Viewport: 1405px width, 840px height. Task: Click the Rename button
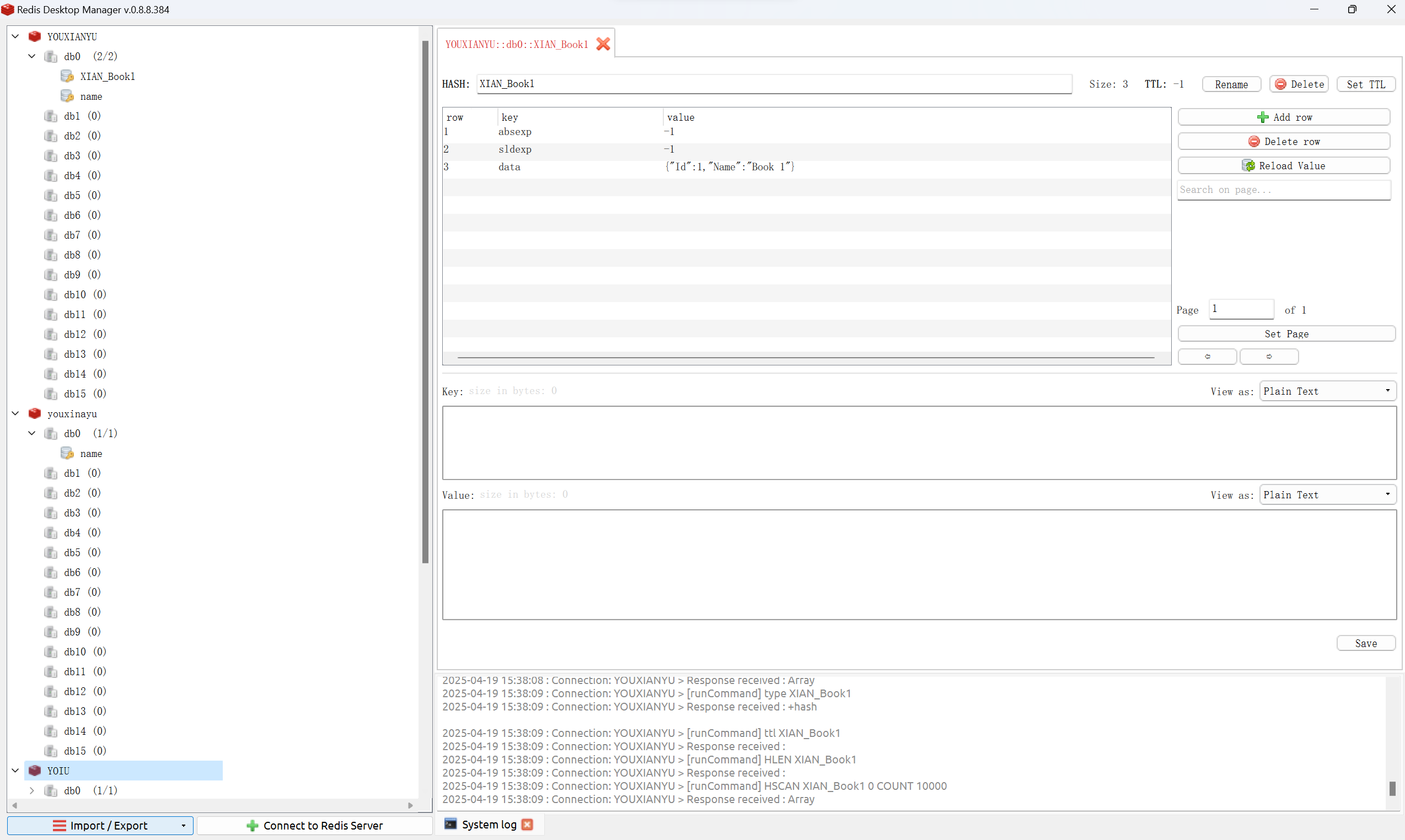(x=1231, y=84)
